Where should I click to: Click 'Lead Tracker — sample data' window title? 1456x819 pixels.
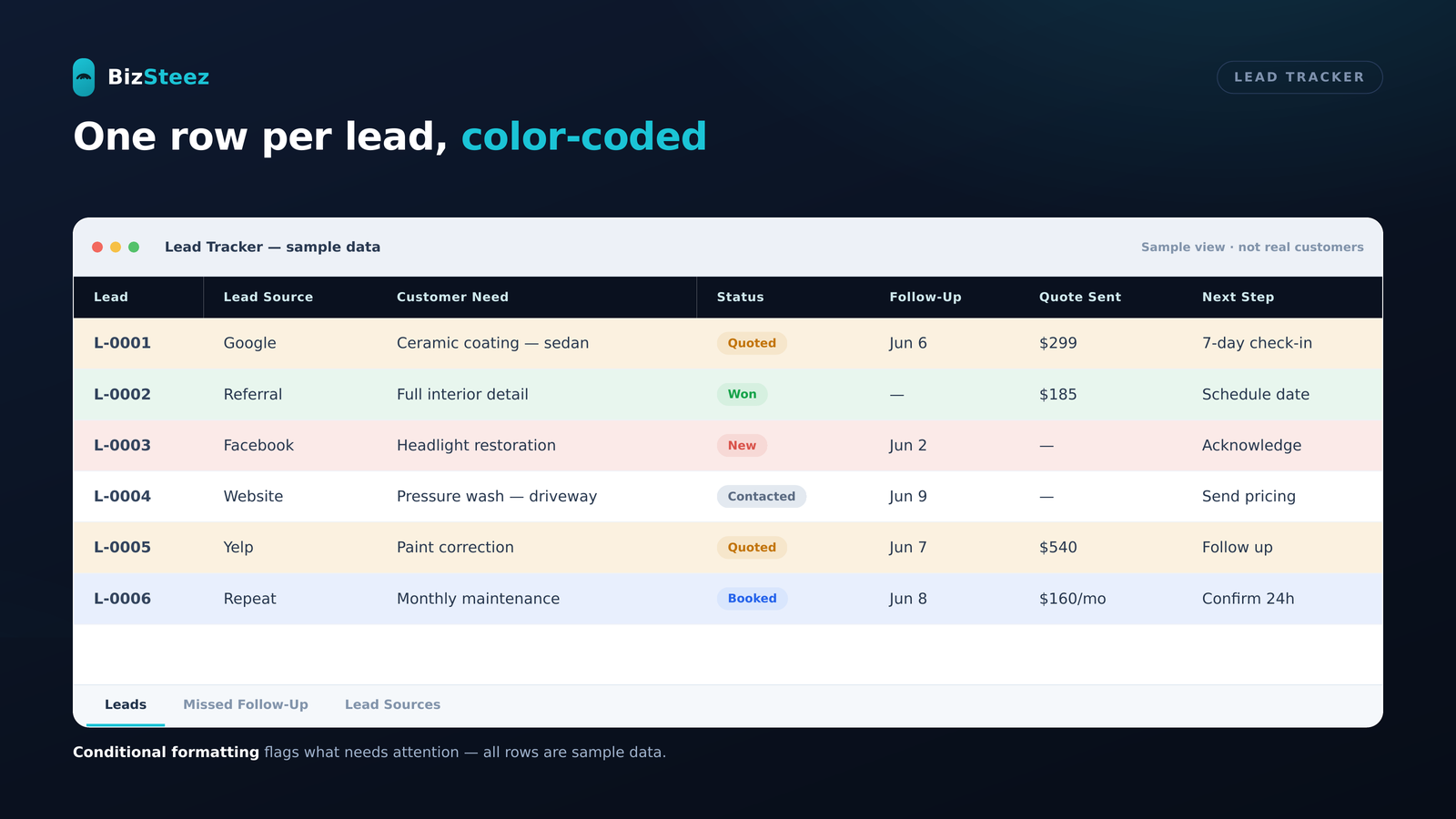point(272,247)
